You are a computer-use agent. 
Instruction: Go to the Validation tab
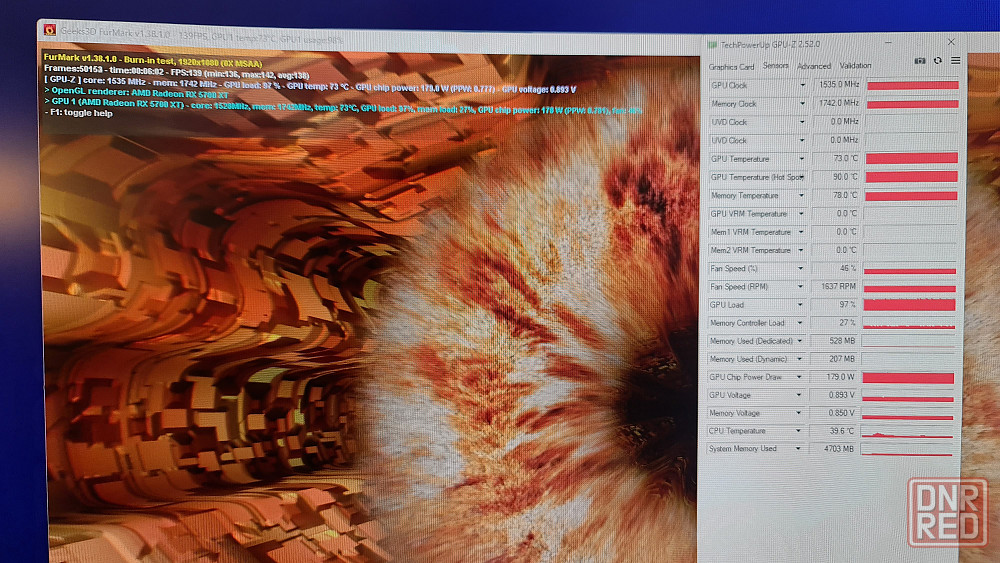click(x=855, y=66)
